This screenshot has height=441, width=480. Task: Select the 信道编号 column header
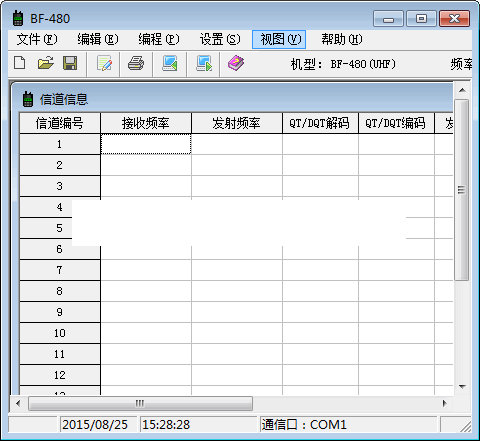60,123
